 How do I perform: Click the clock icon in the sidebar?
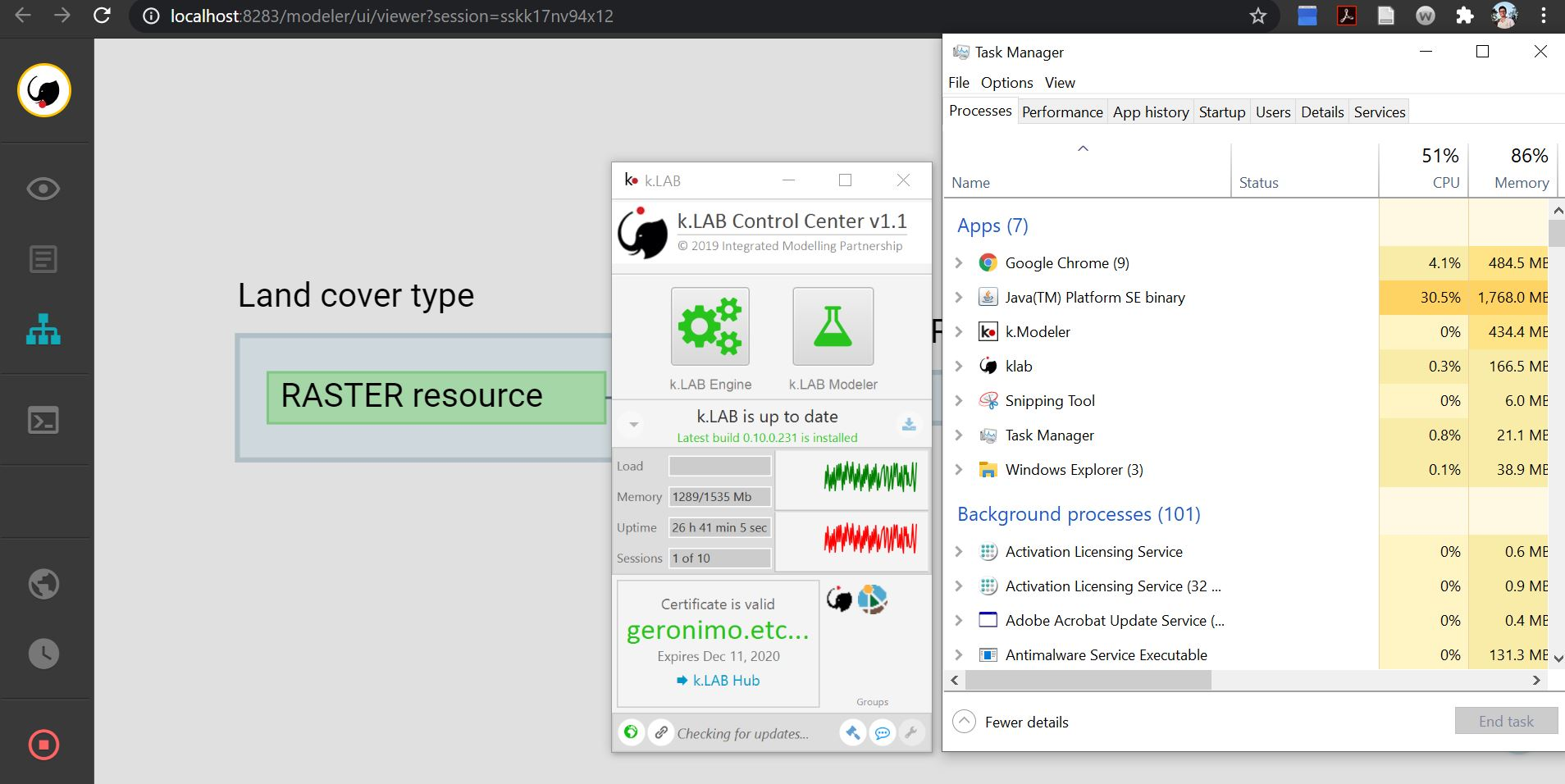point(43,654)
